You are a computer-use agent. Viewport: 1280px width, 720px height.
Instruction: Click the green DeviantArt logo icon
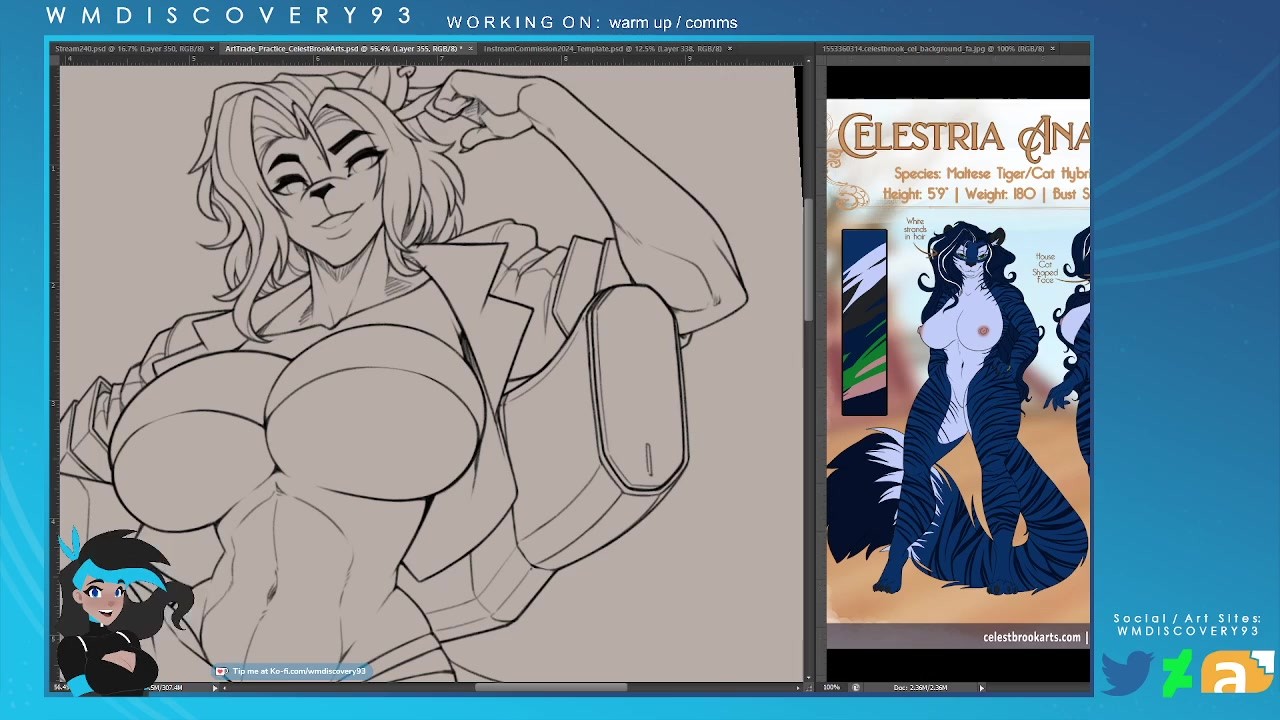pyautogui.click(x=1178, y=673)
